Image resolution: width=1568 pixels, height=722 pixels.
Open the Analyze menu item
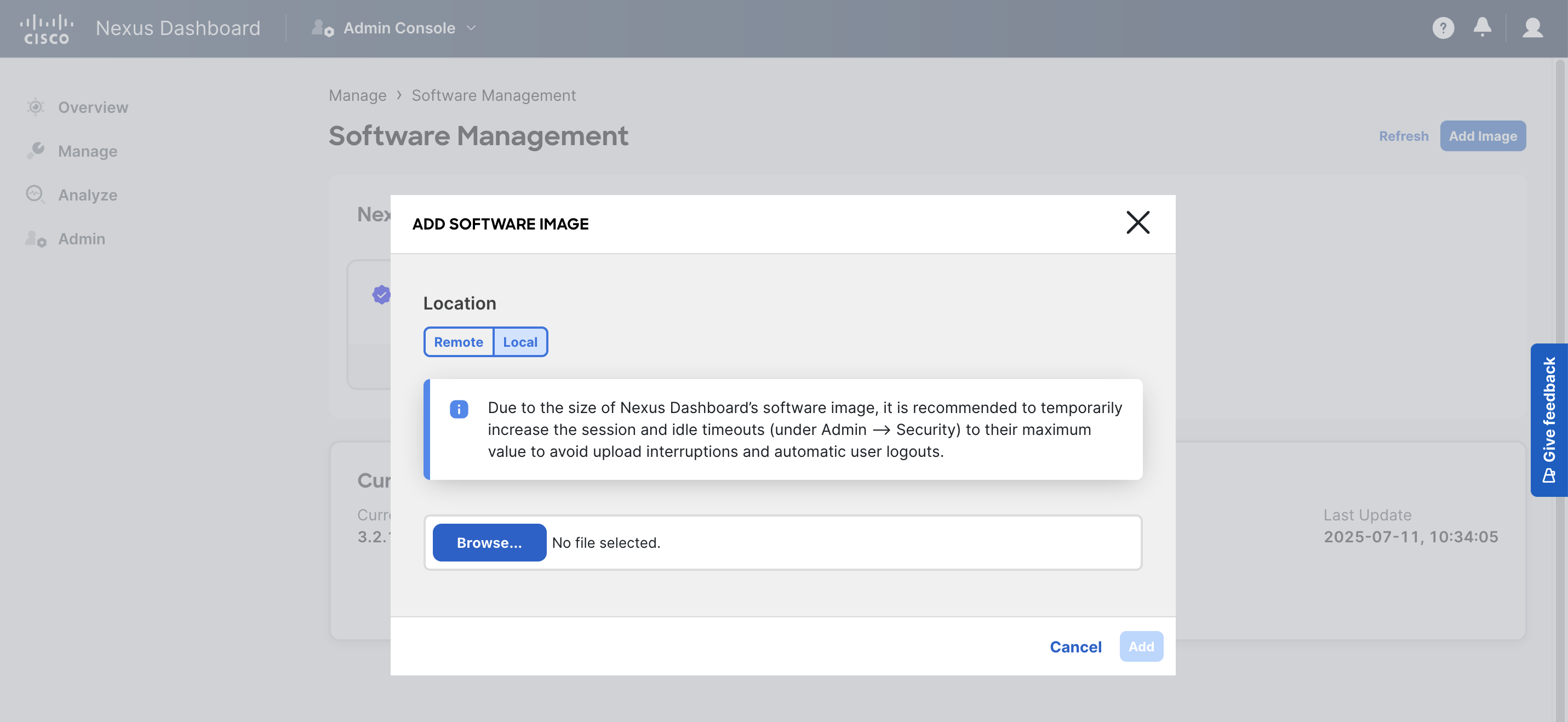pos(72,195)
